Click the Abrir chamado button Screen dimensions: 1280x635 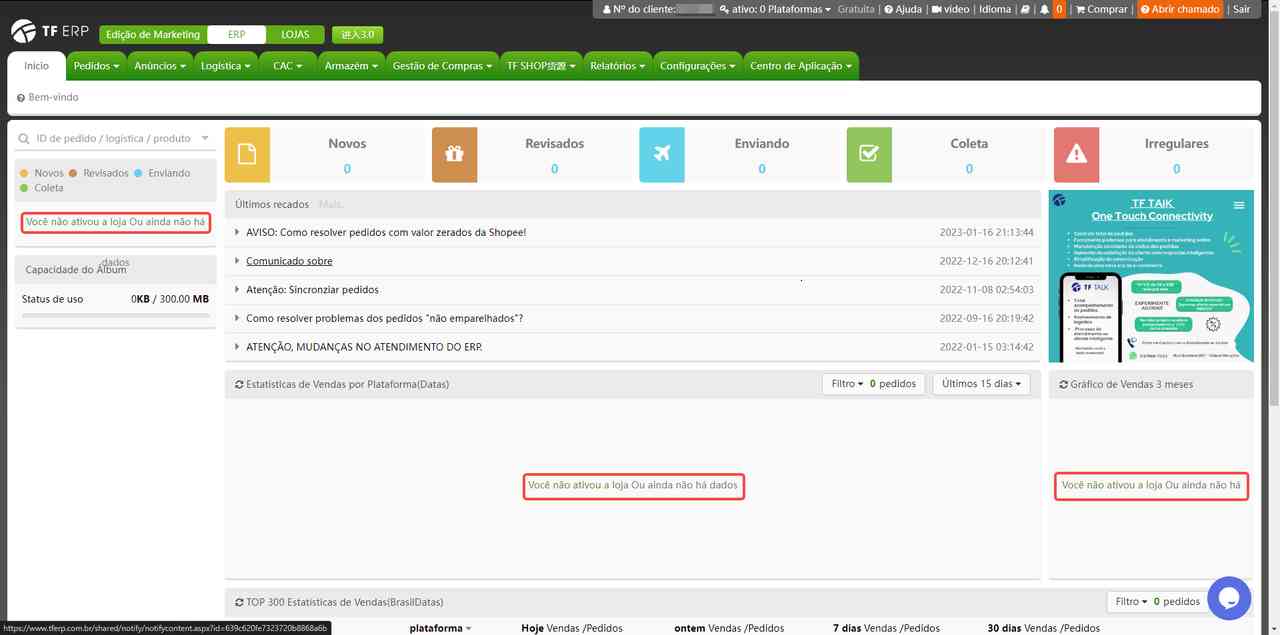pyautogui.click(x=1180, y=9)
